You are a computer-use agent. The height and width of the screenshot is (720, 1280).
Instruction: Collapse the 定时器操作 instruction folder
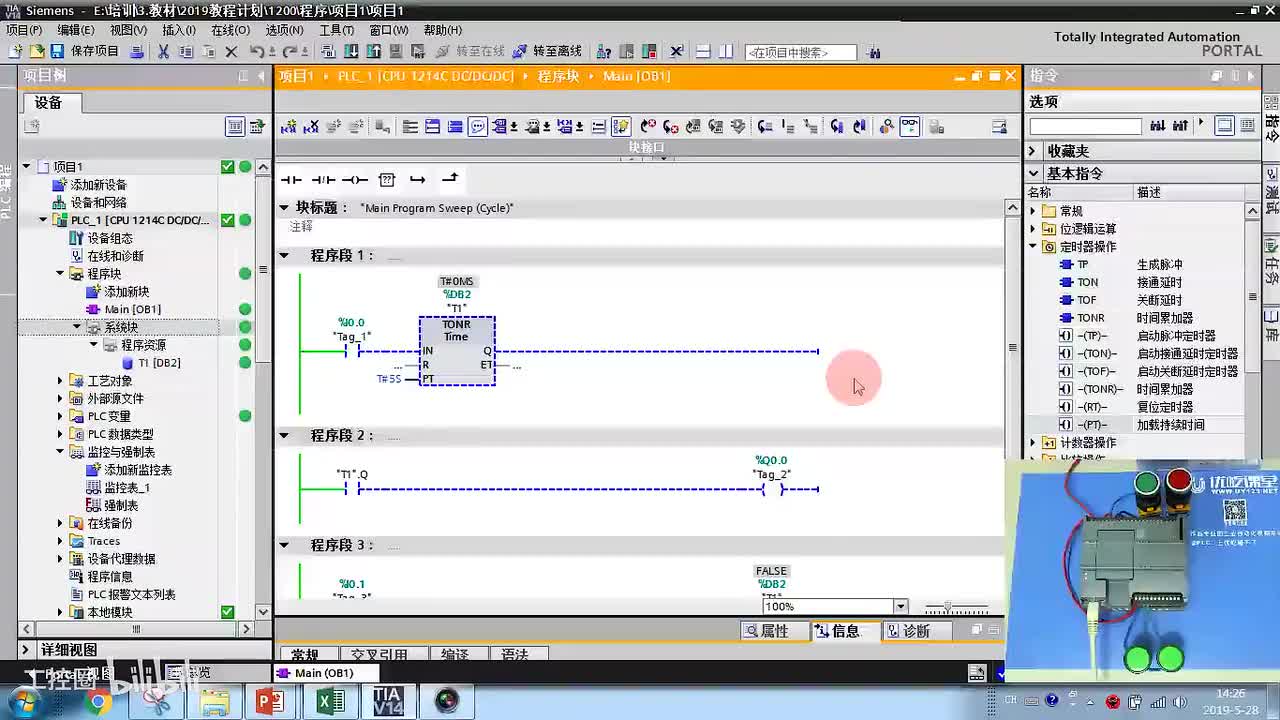coord(1033,247)
